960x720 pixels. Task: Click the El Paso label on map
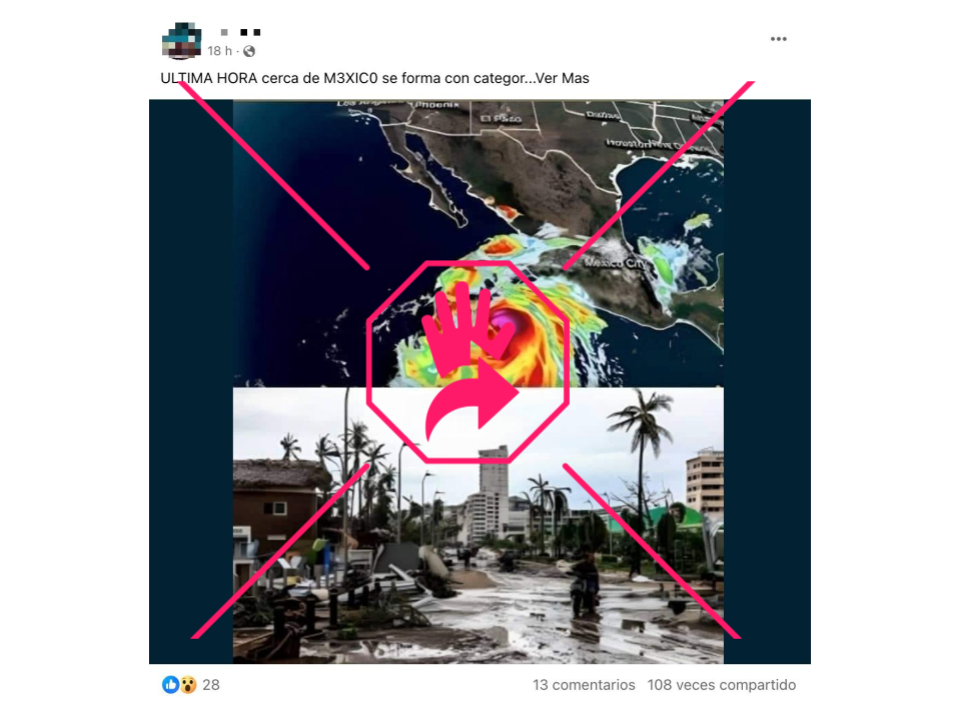point(501,119)
